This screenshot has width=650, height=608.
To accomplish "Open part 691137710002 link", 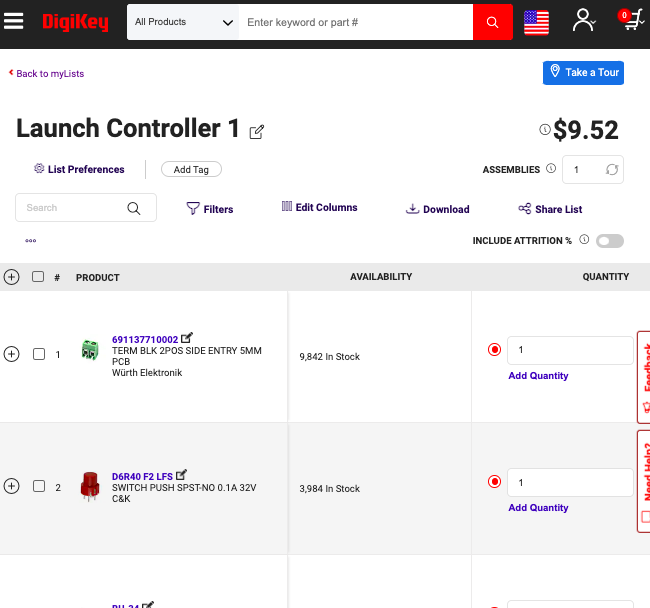I will [145, 339].
